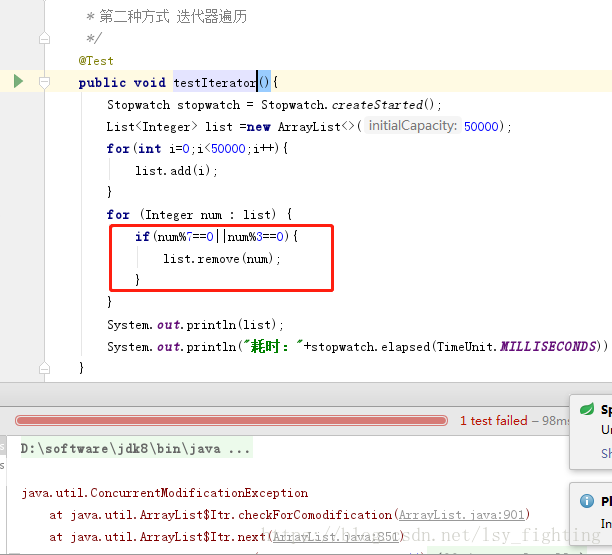Fold the method at its closing brace marker
This screenshot has width=612, height=555.
point(44,368)
